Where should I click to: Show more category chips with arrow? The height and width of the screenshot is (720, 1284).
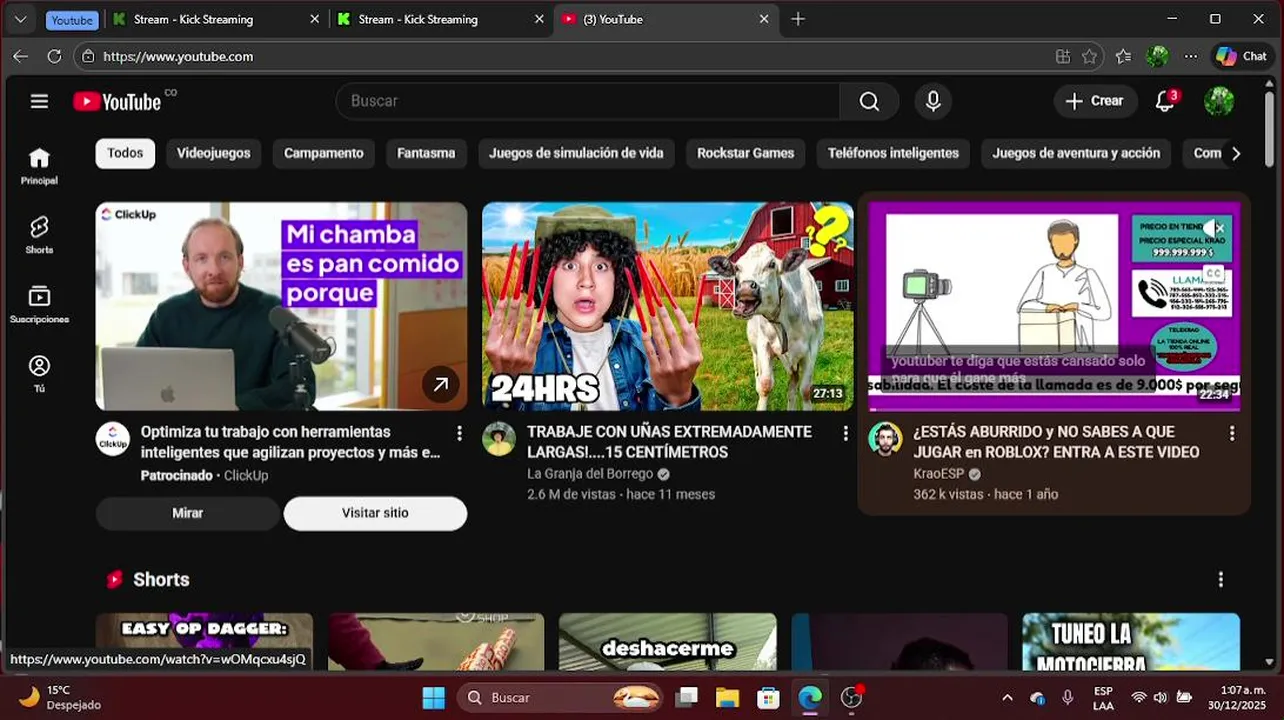(x=1236, y=154)
